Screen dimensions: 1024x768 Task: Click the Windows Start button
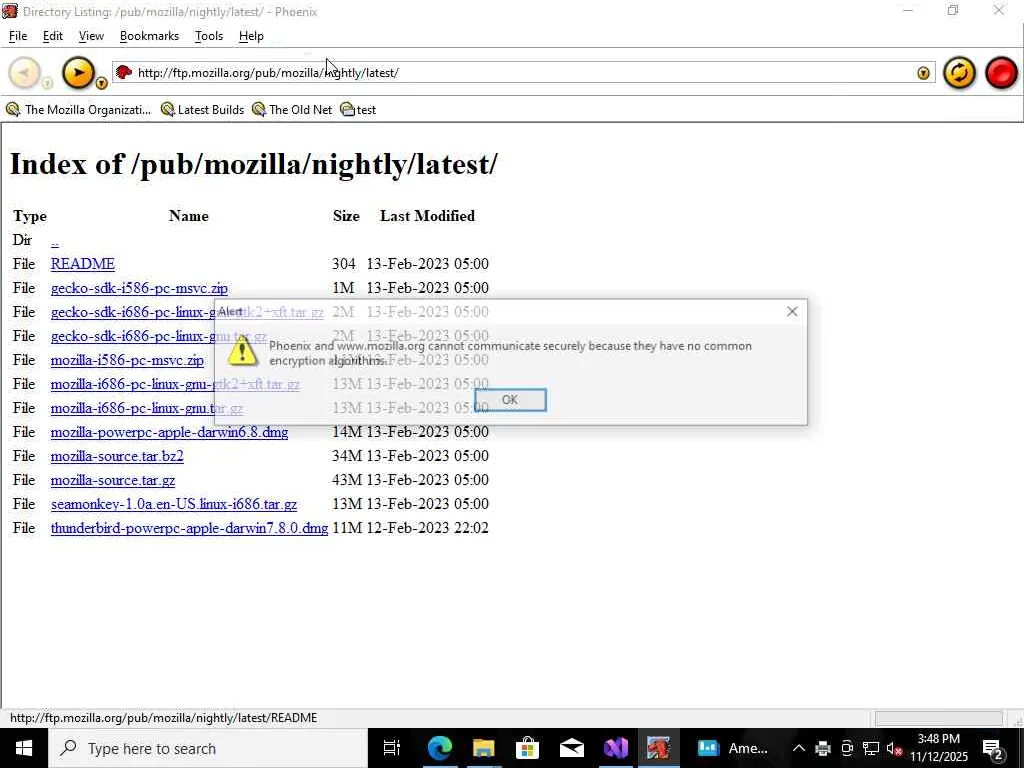point(24,748)
